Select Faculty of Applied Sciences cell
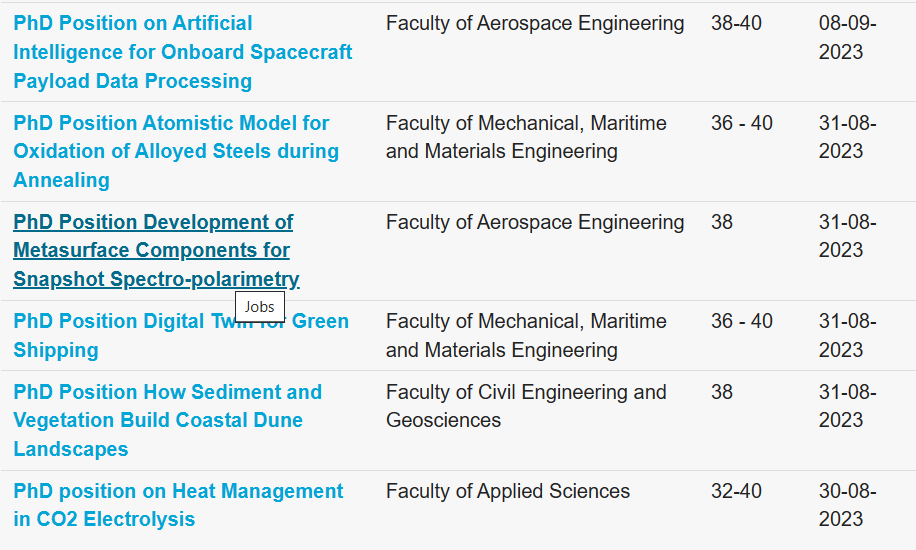 (x=508, y=491)
